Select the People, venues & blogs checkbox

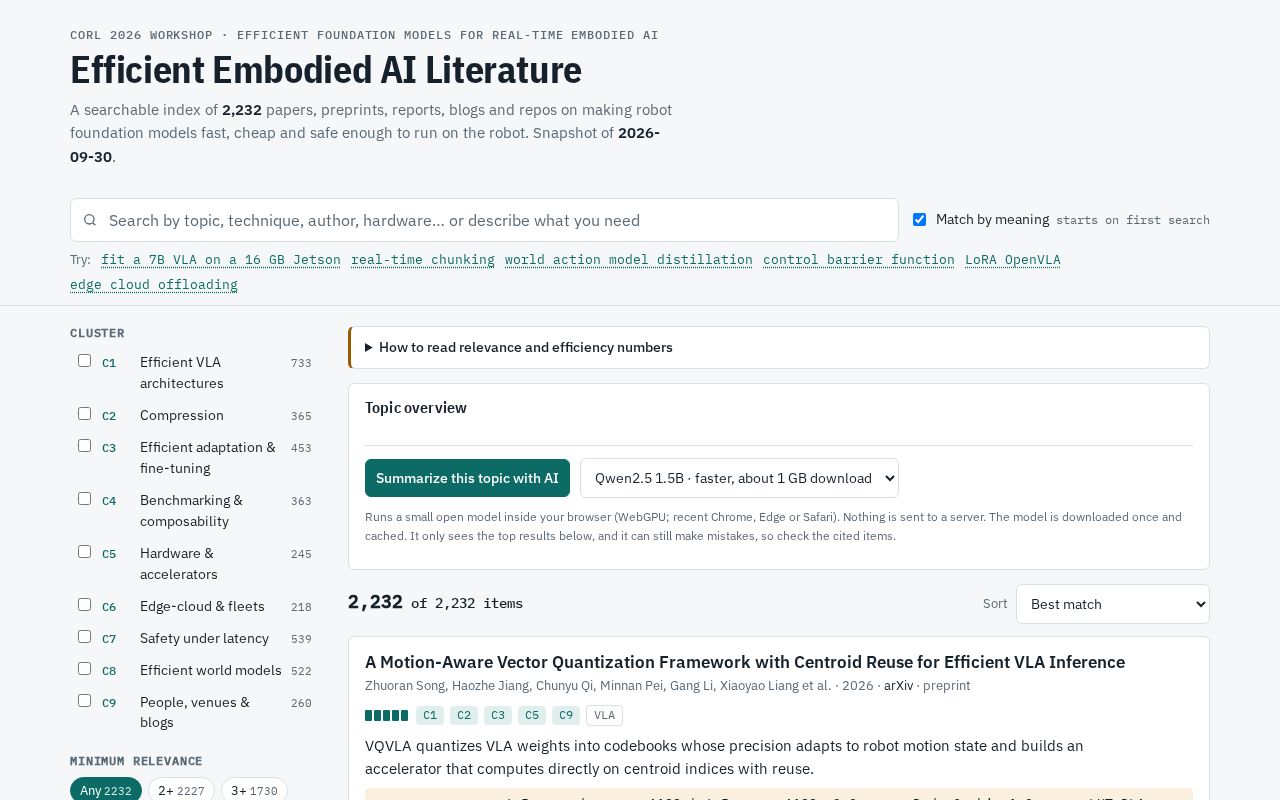coord(85,701)
